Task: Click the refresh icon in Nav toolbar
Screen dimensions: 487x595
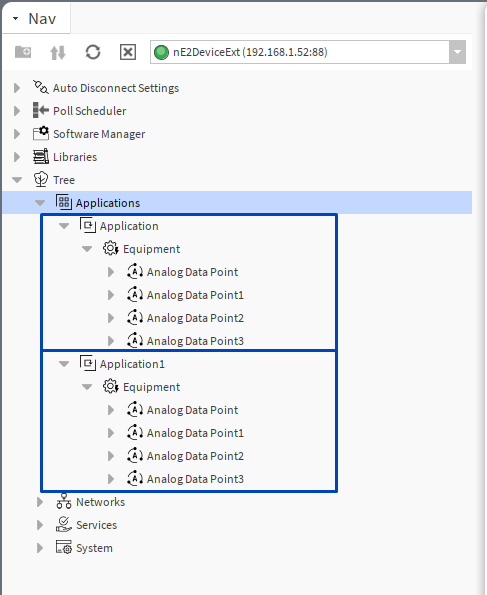Action: click(x=93, y=52)
